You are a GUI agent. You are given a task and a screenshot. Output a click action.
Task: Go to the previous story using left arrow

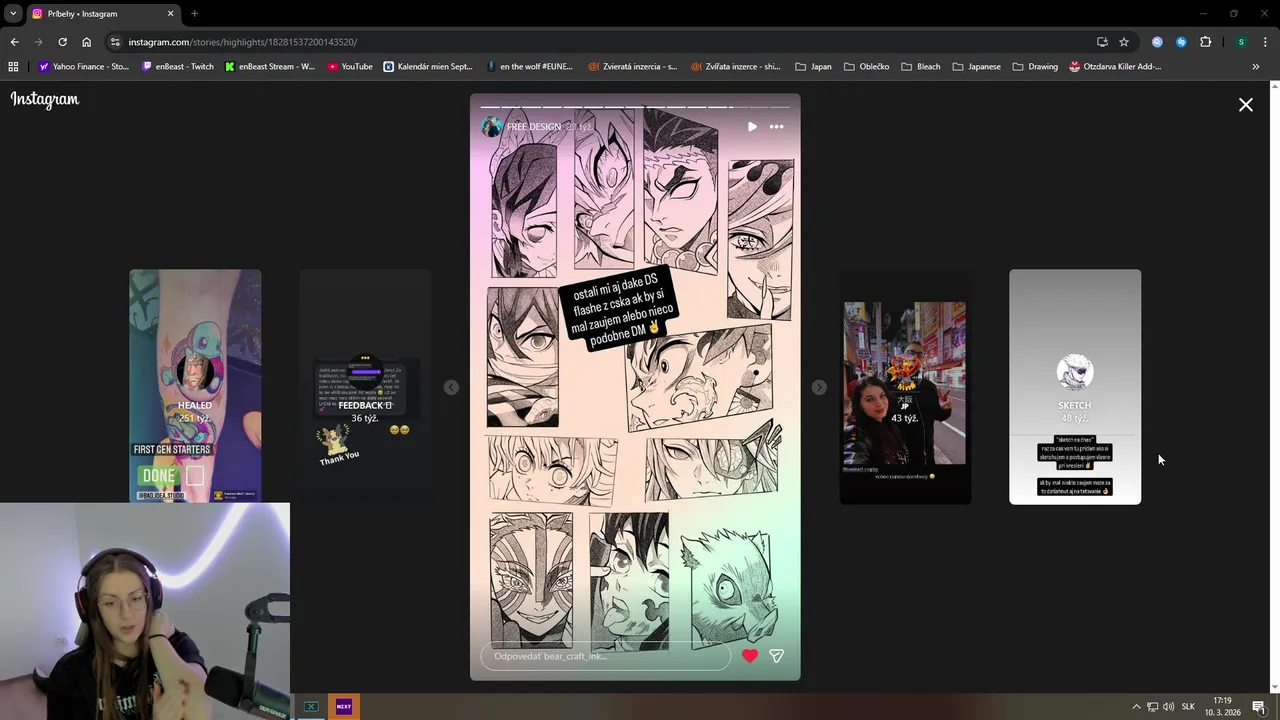451,387
